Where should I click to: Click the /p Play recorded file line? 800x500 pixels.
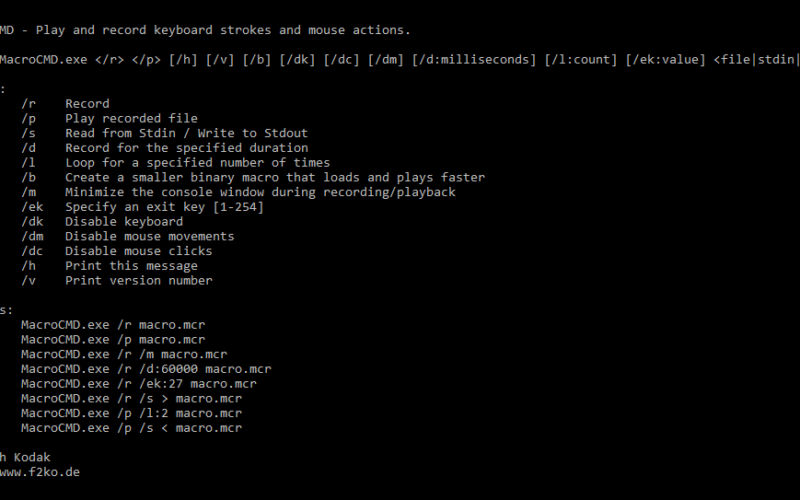pyautogui.click(x=109, y=118)
